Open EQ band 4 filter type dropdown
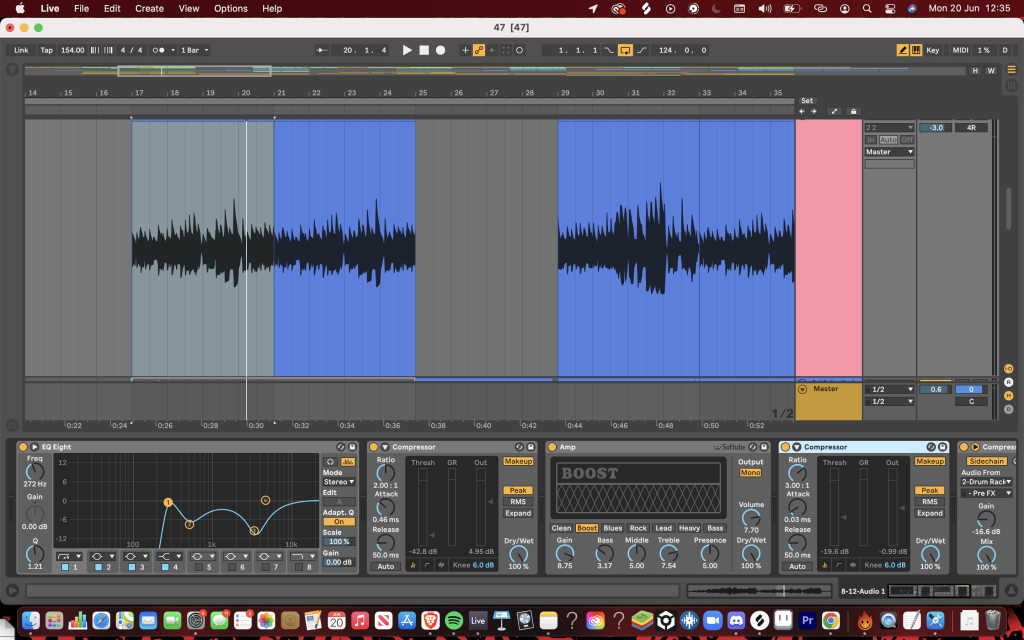Viewport: 1024px width, 640px height. pyautogui.click(x=169, y=556)
